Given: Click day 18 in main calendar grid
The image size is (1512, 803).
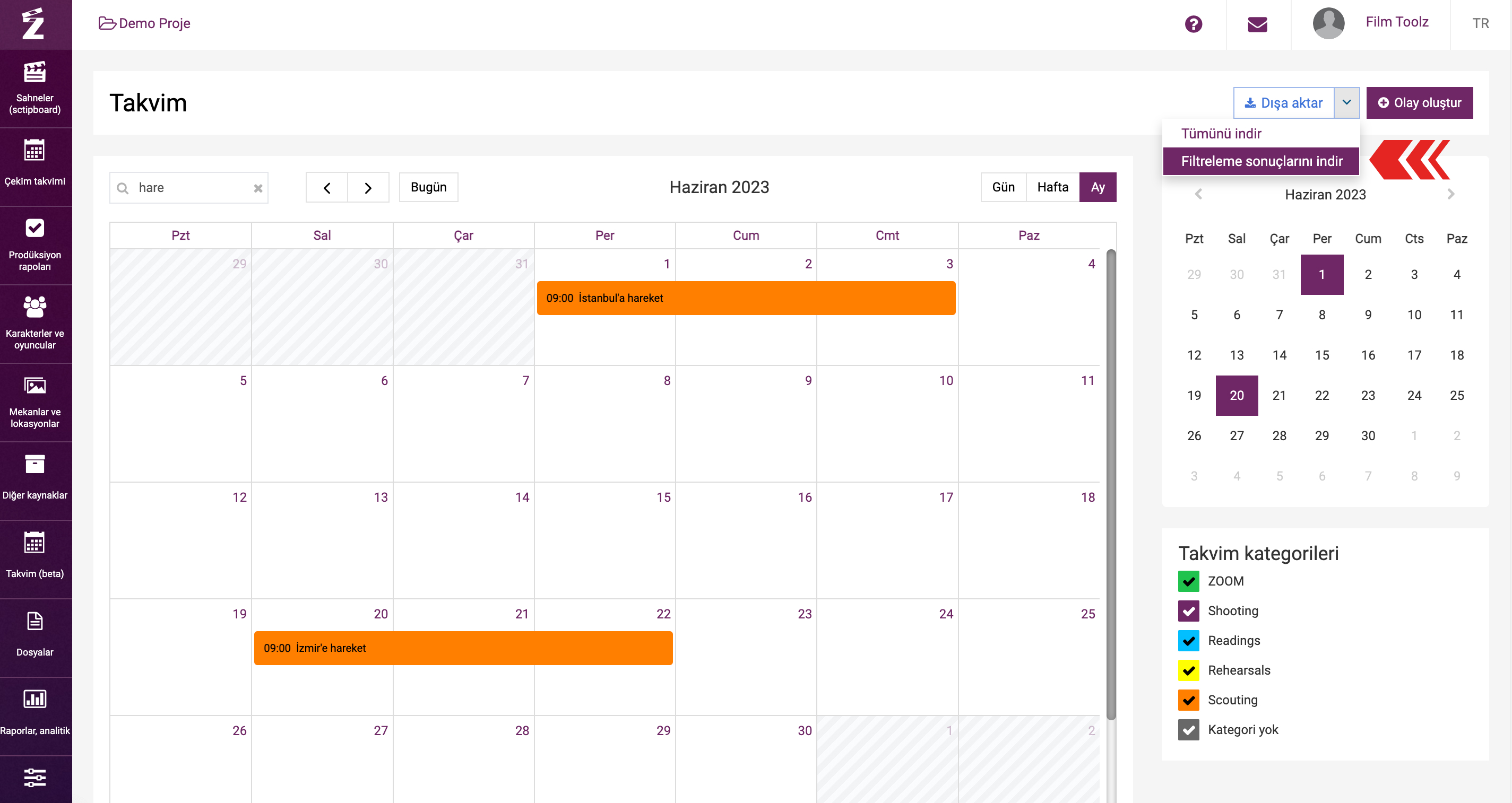Looking at the screenshot, I should tap(1029, 540).
